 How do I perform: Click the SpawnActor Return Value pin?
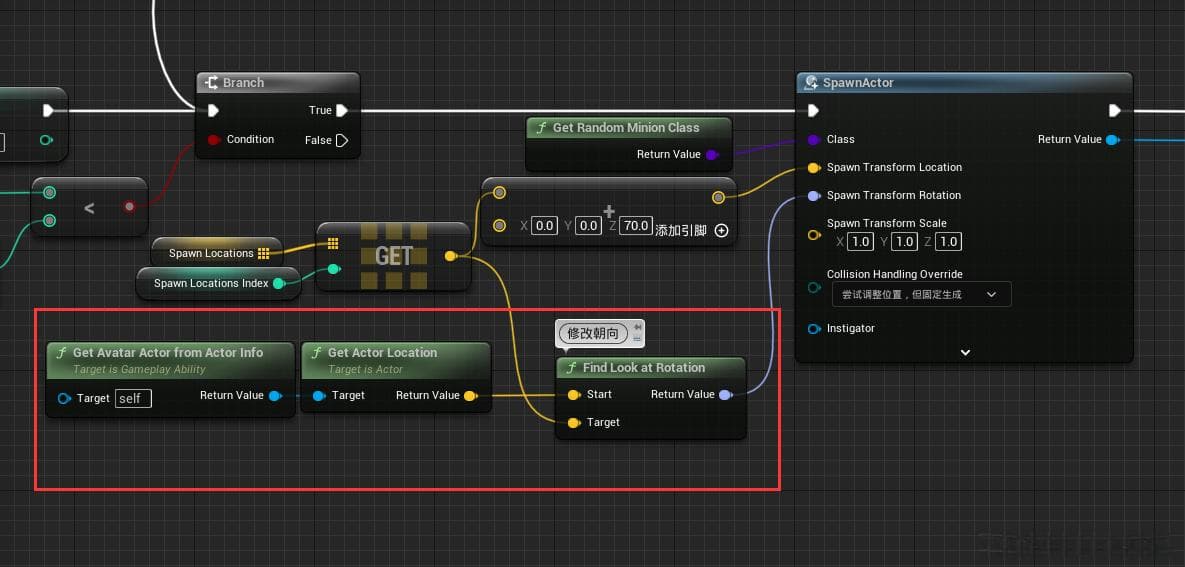point(1112,139)
